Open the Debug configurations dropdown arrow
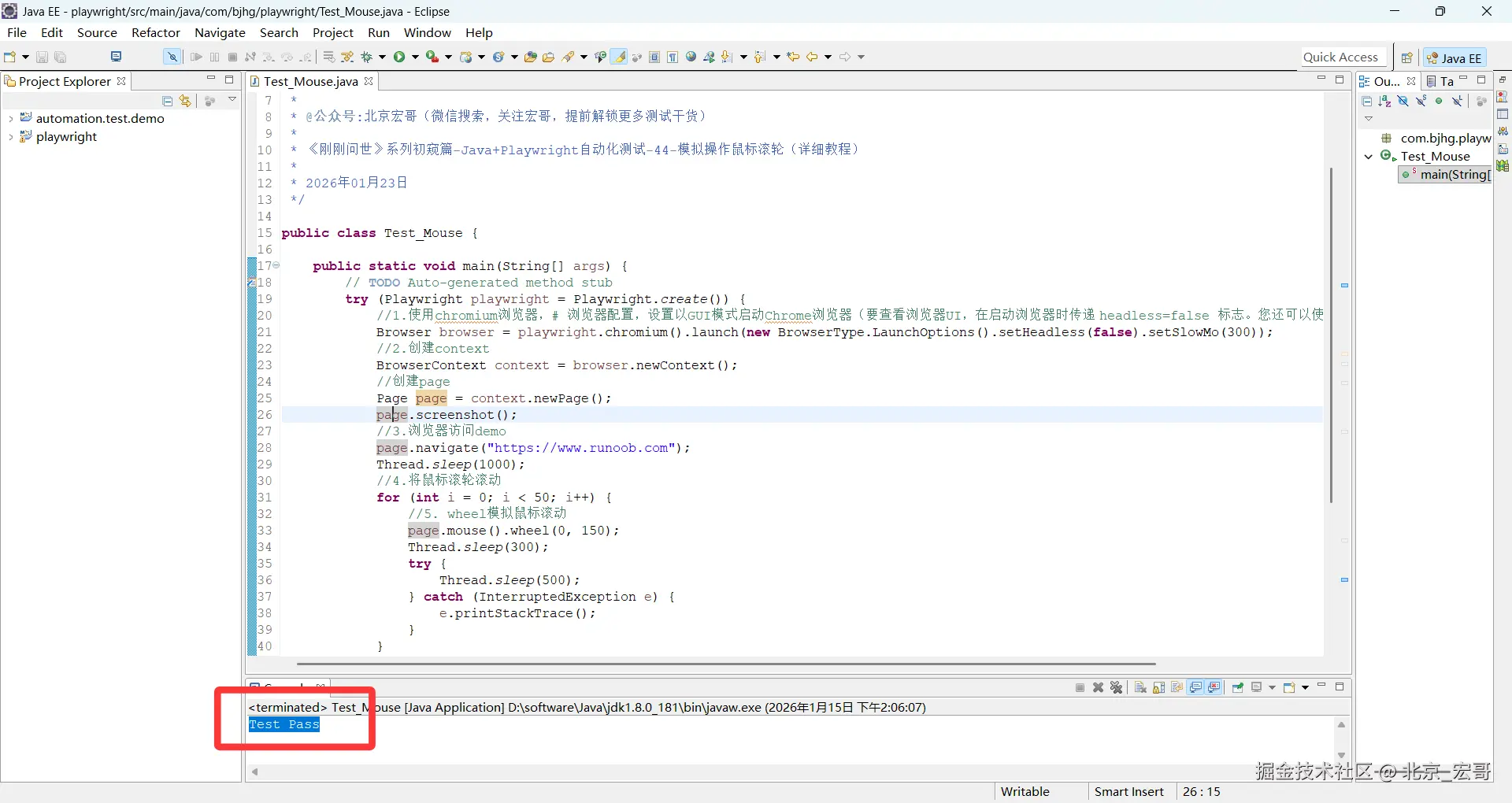Image resolution: width=1512 pixels, height=803 pixels. pos(383,57)
